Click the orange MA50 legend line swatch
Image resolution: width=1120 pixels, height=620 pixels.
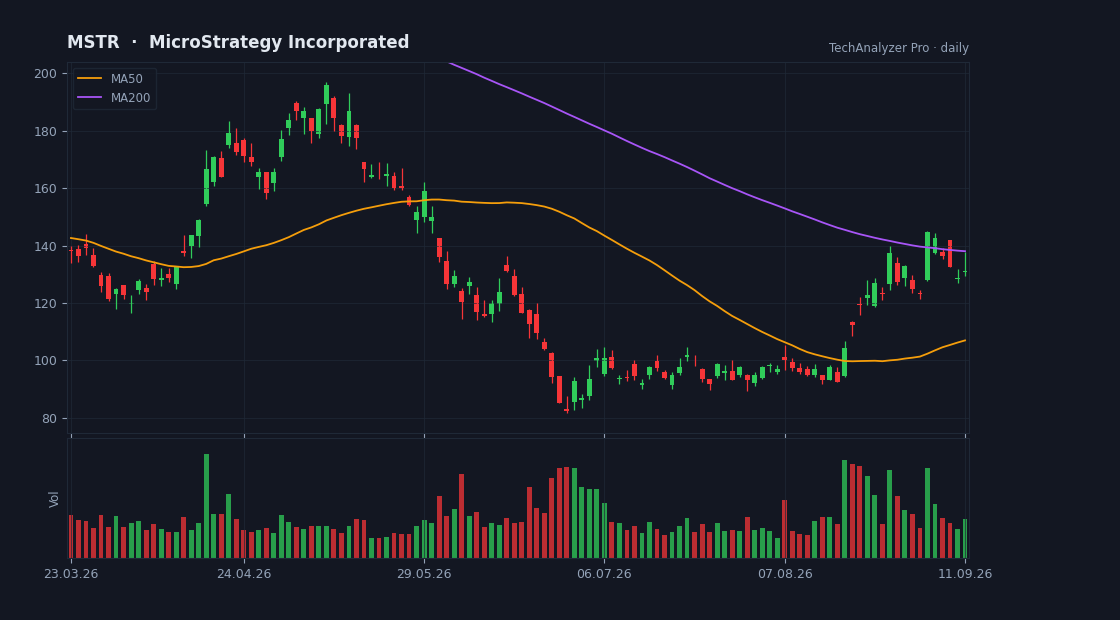pyautogui.click(x=90, y=79)
